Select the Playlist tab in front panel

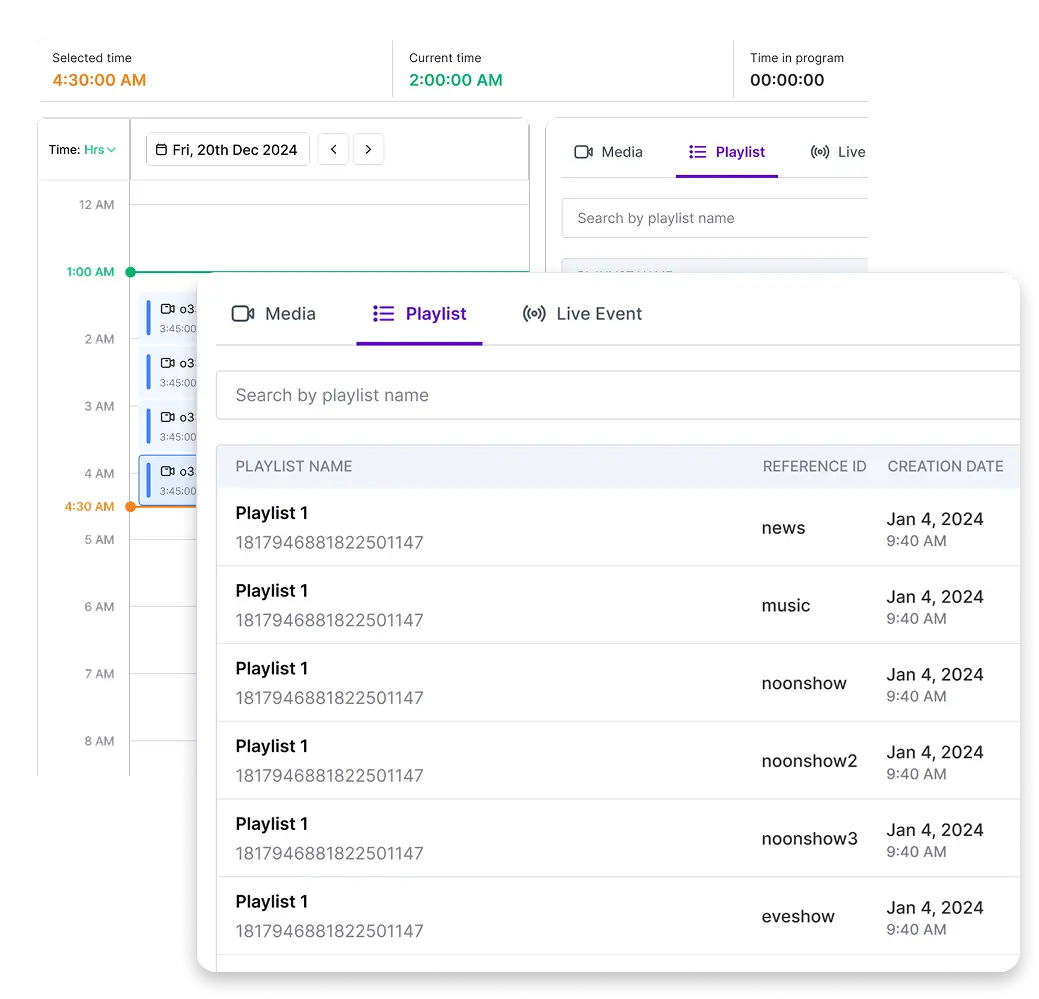pos(419,313)
